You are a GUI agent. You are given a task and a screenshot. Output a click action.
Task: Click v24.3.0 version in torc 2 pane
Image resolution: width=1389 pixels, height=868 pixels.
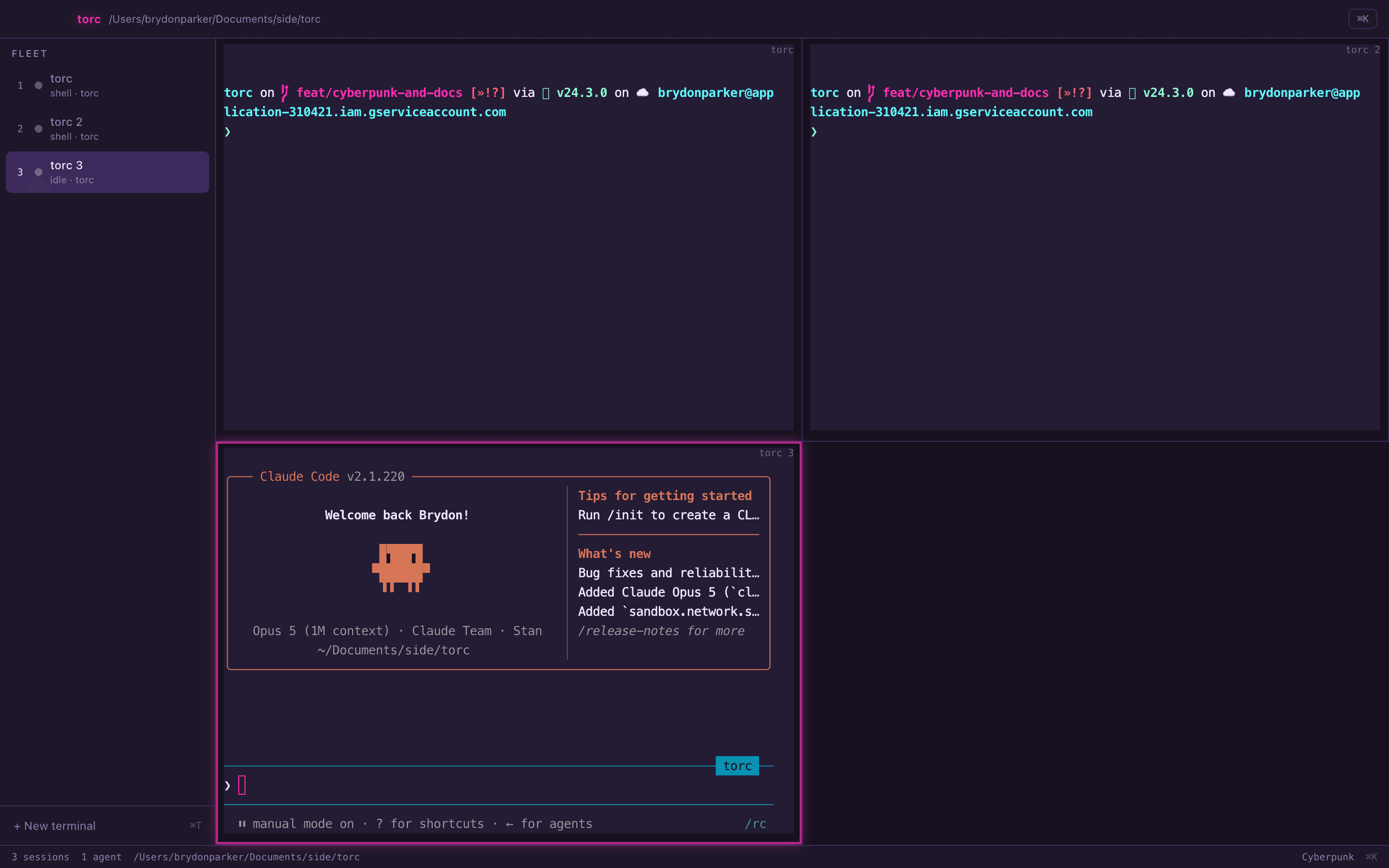(1168, 93)
